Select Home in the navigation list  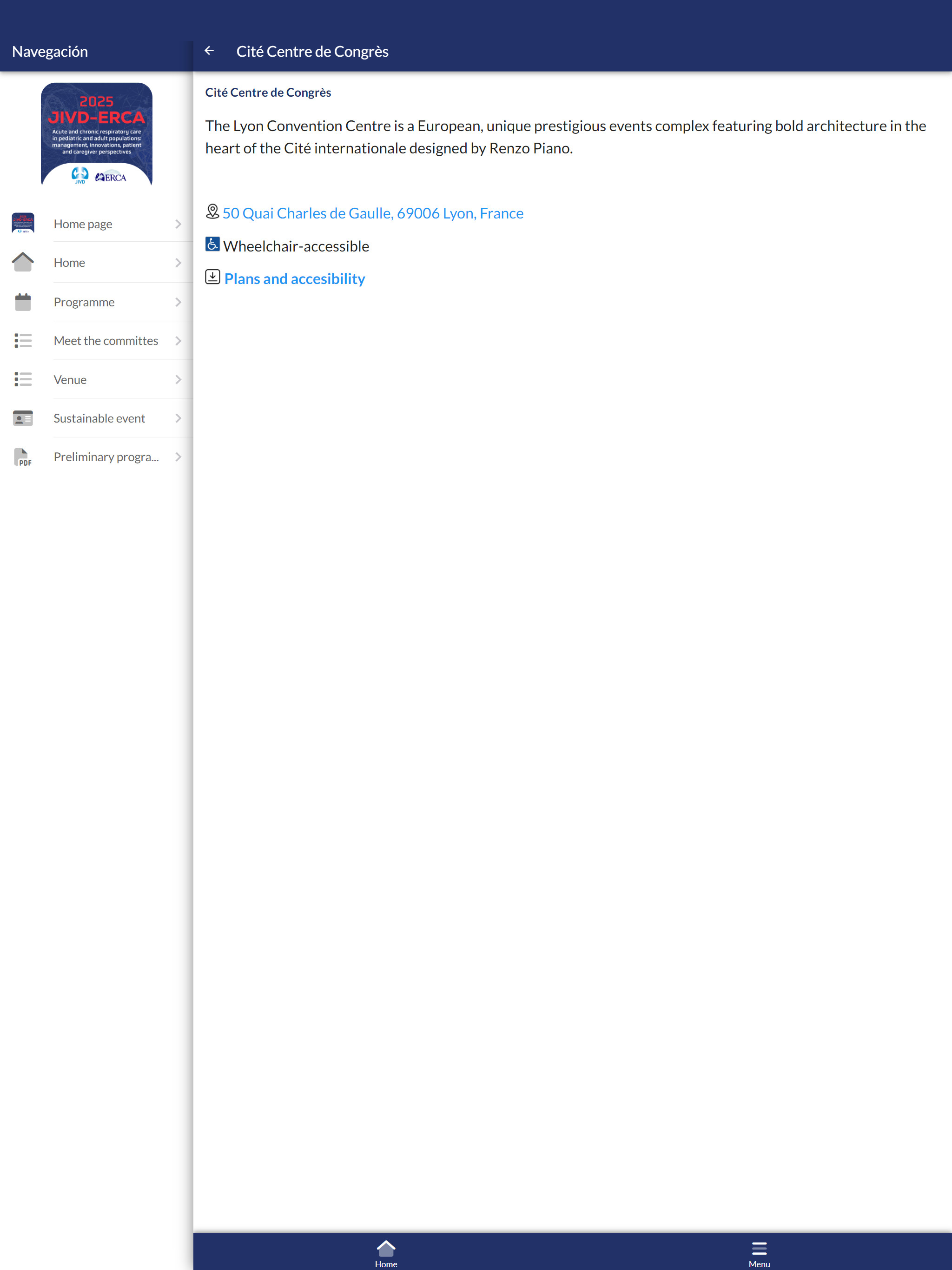pos(97,262)
